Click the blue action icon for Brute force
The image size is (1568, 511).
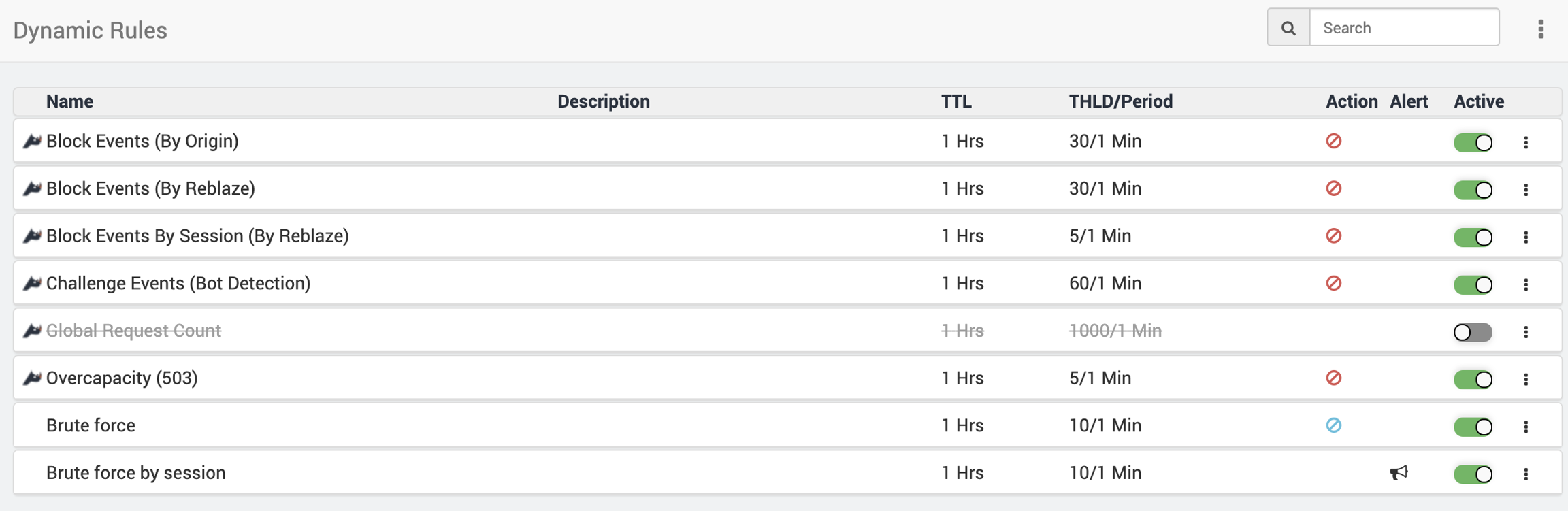[x=1333, y=425]
